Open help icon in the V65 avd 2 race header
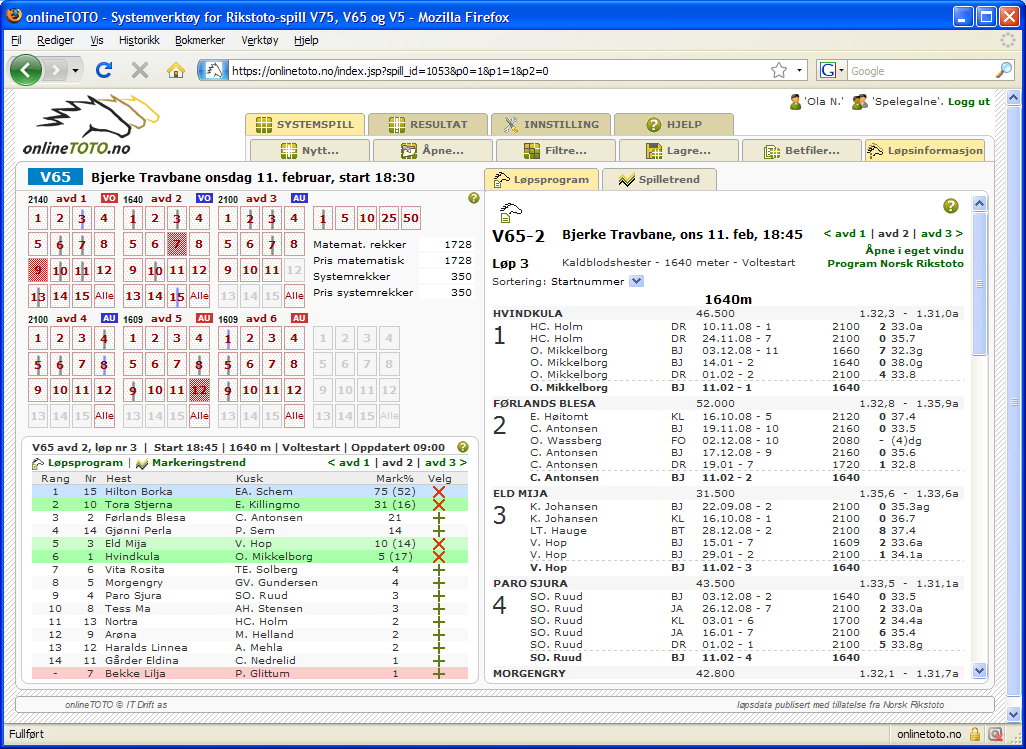Image resolution: width=1026 pixels, height=749 pixels. pos(463,447)
